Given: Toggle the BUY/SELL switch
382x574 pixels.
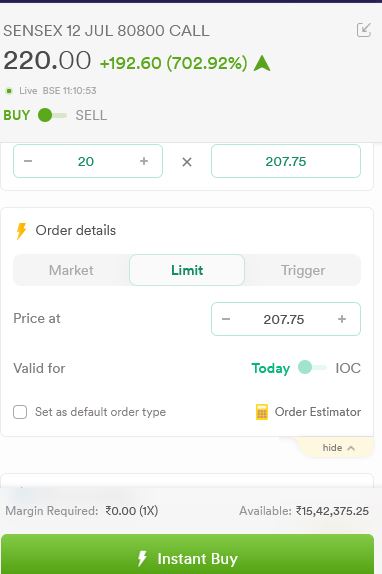Looking at the screenshot, I should point(52,115).
